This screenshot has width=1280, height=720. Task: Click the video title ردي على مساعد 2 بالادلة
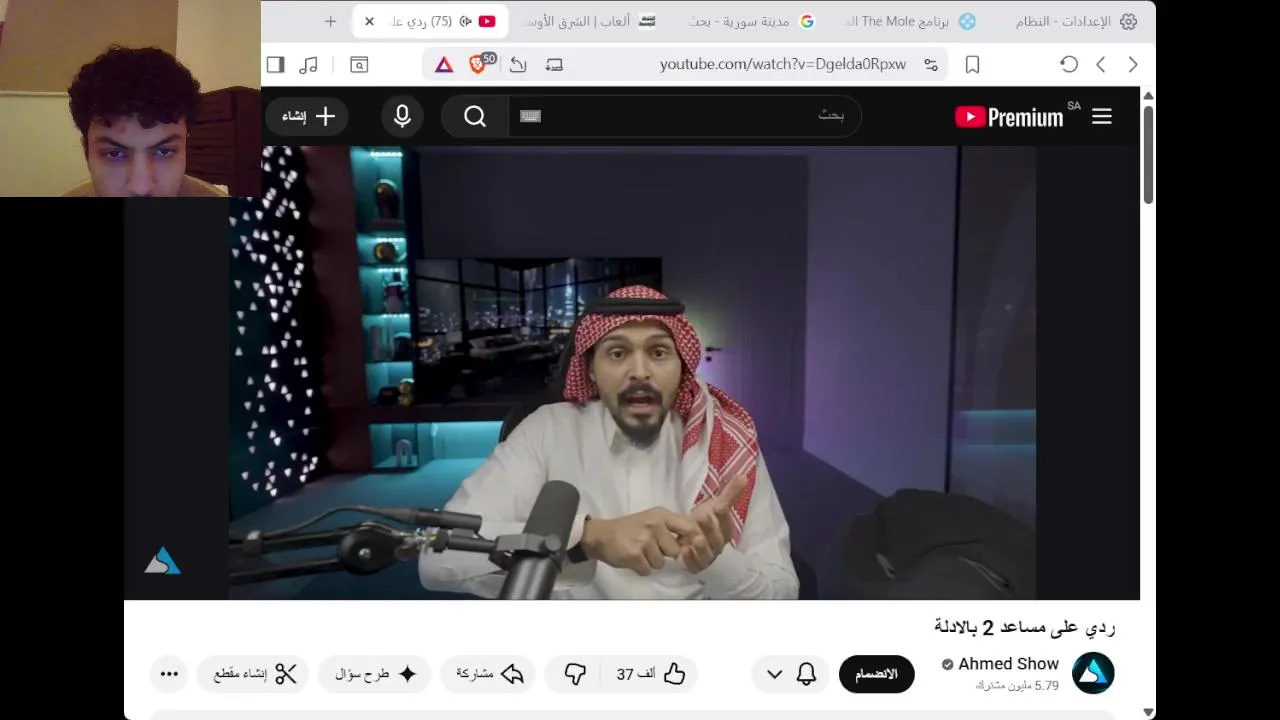[1025, 627]
